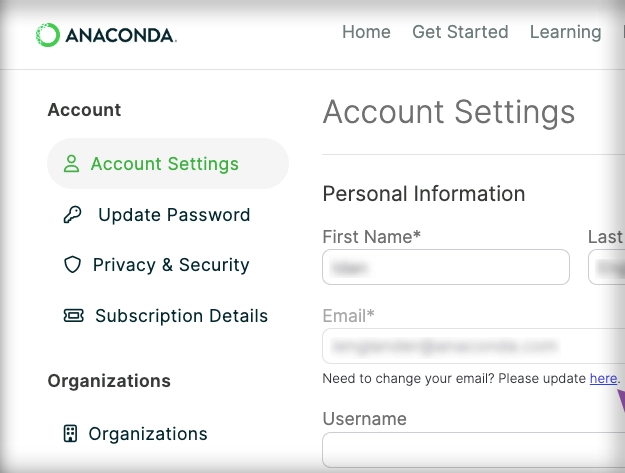Click the person icon beside Account Settings
This screenshot has height=473, width=625.
(x=71, y=164)
